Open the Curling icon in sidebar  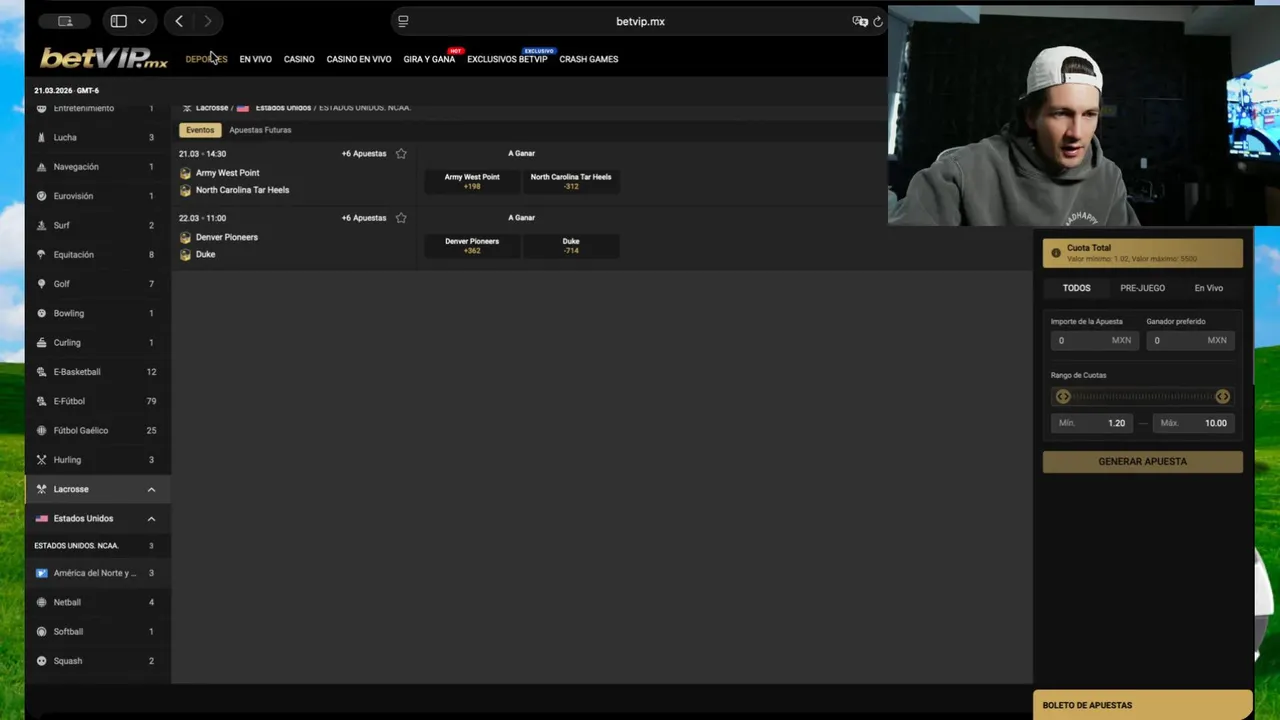[x=41, y=343]
